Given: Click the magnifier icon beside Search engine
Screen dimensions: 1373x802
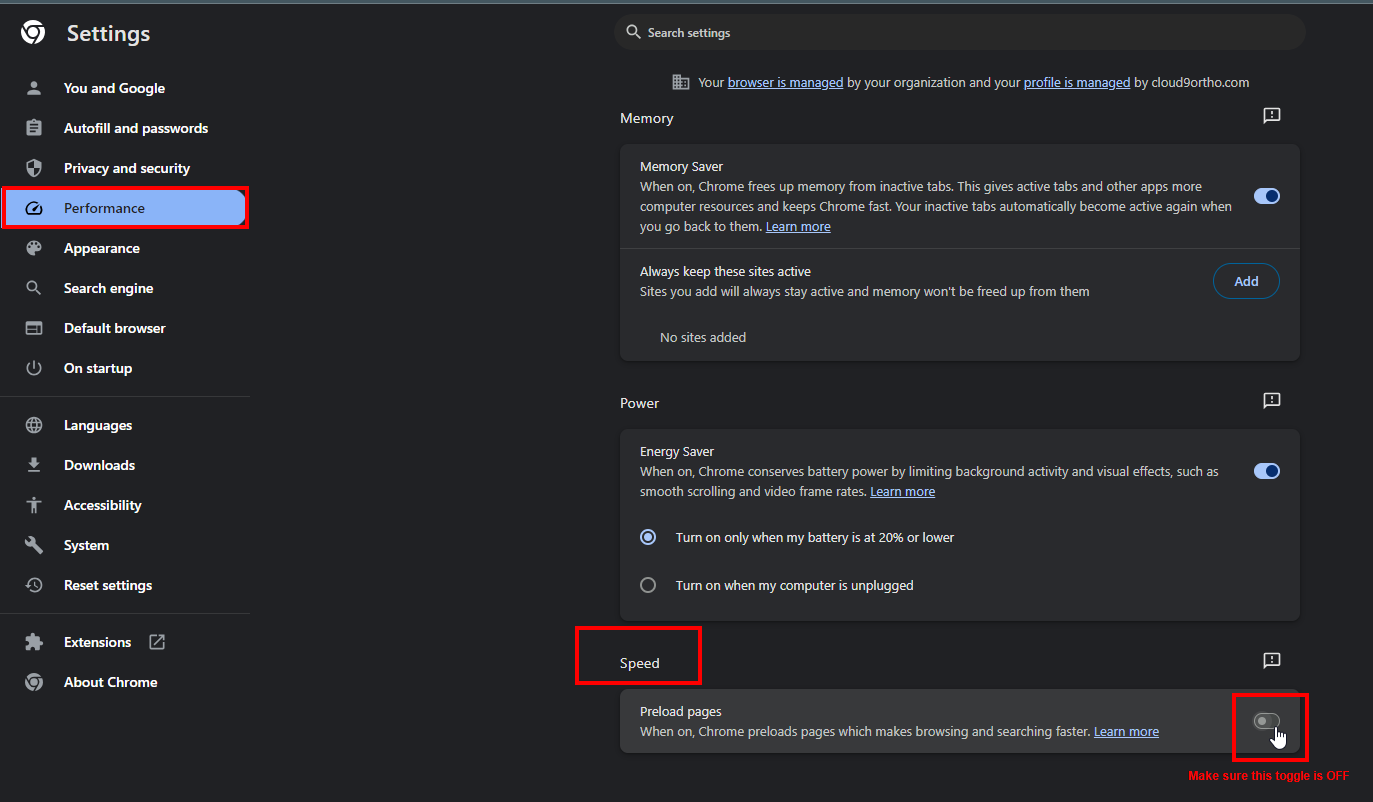Looking at the screenshot, I should pos(34,288).
